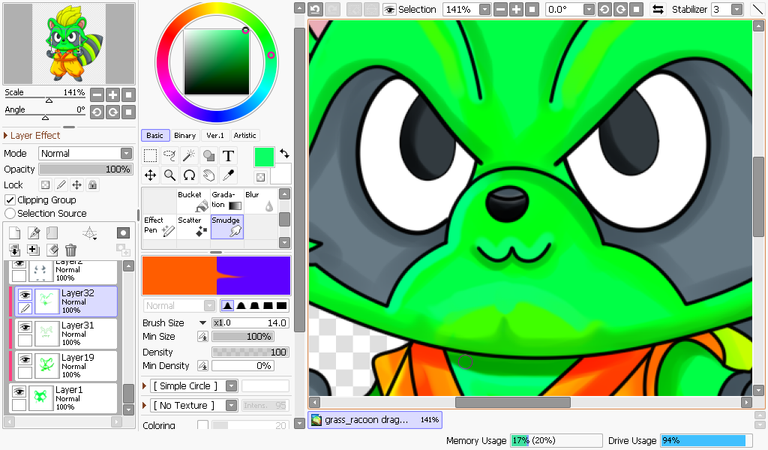Flip the canvas view horizontally

pos(658,9)
